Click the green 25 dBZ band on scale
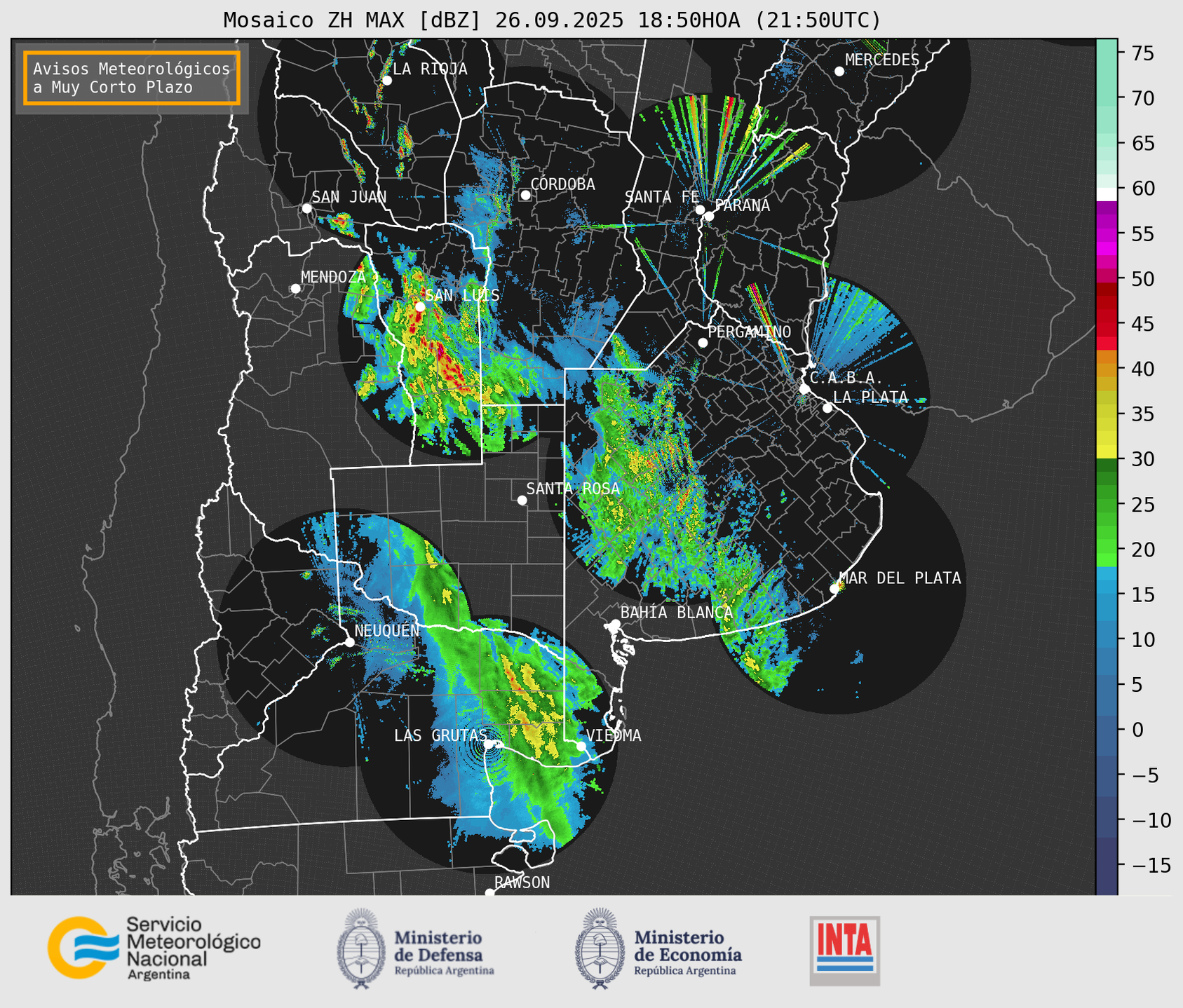Screen dimensions: 1183x1008 point(1107,504)
